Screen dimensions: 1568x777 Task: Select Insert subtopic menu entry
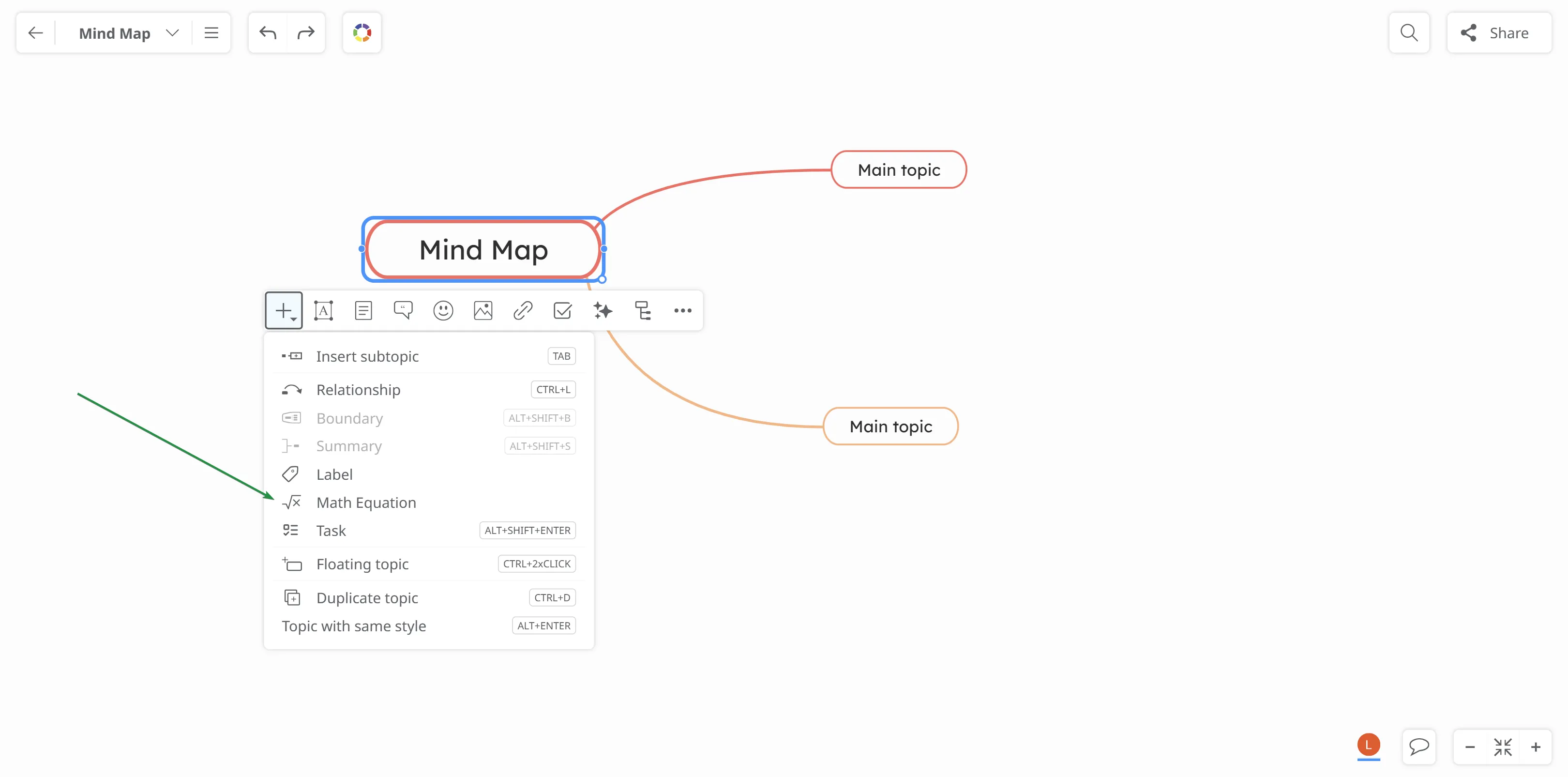pos(367,356)
